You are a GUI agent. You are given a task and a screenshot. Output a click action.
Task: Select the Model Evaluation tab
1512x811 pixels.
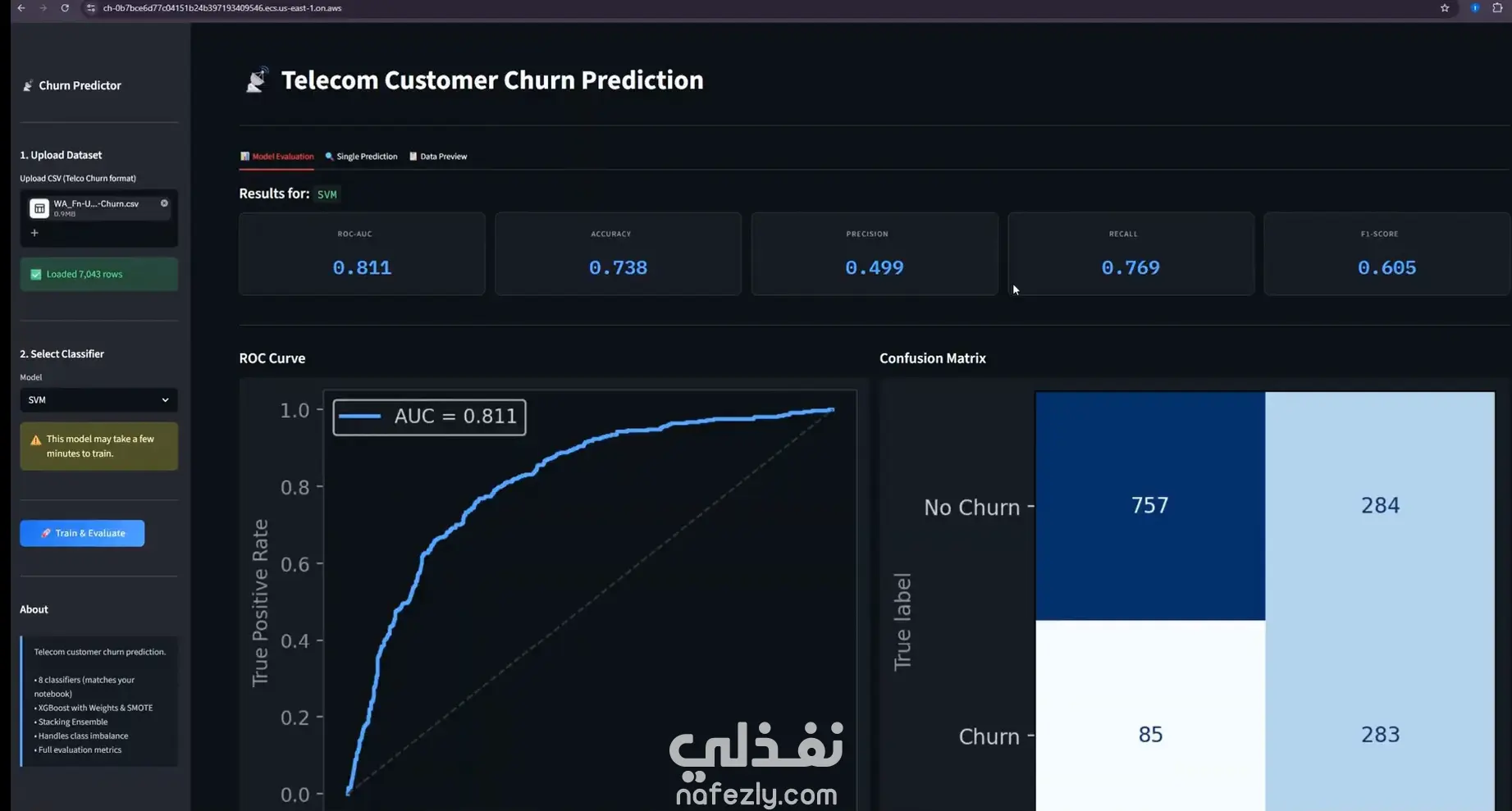276,156
